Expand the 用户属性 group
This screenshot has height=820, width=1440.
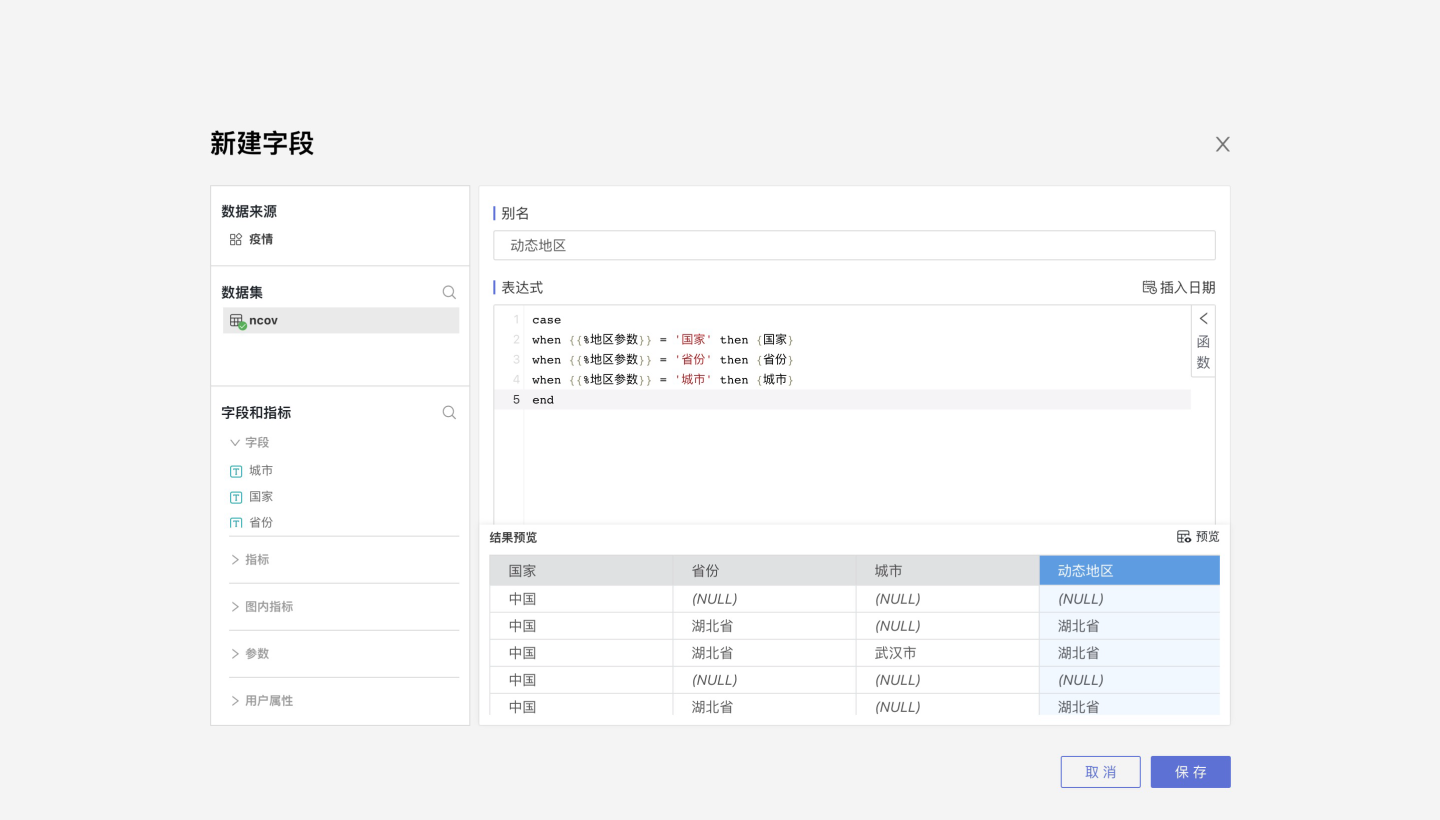click(x=235, y=701)
